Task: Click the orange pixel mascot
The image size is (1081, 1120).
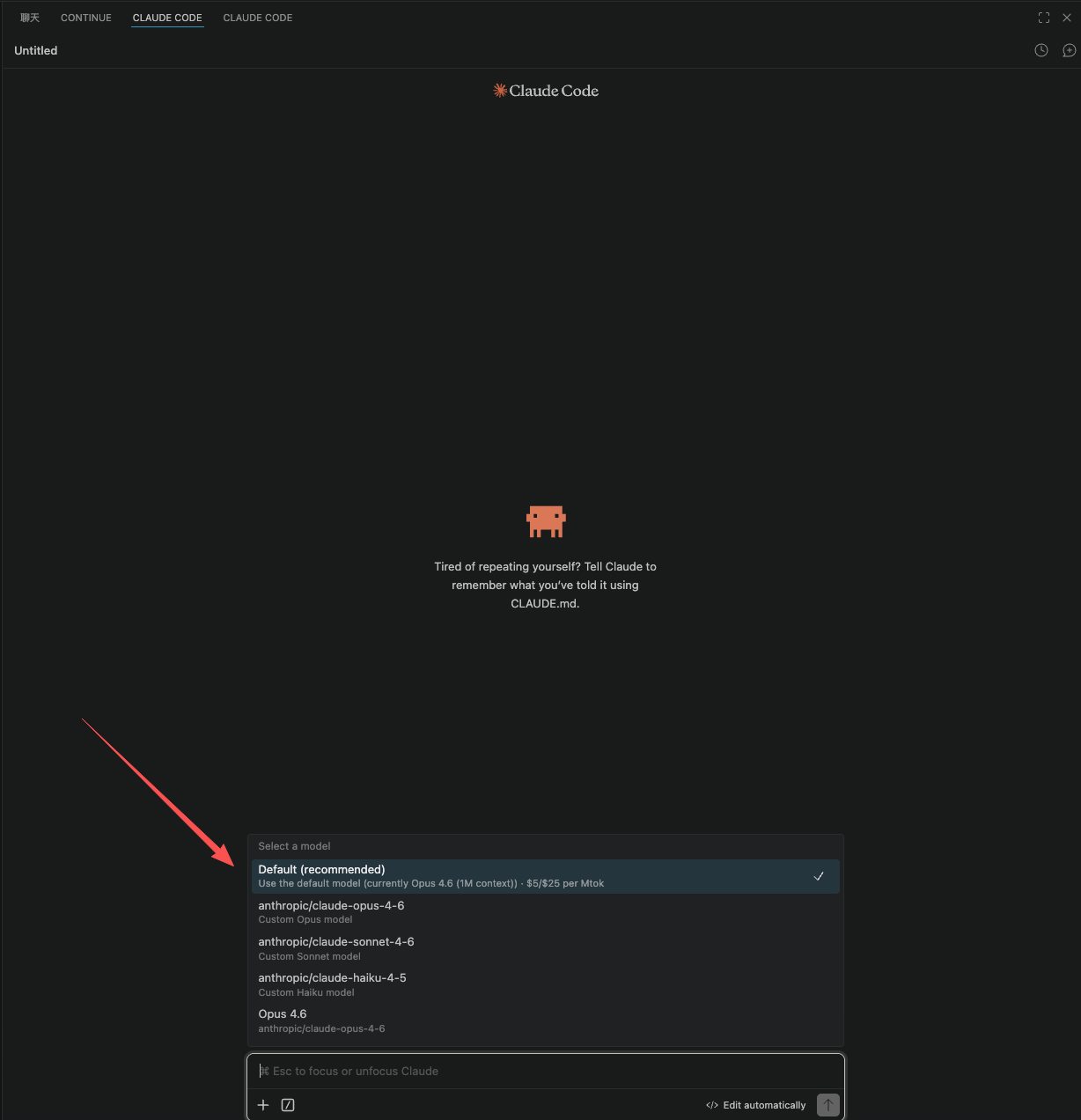Action: click(546, 521)
